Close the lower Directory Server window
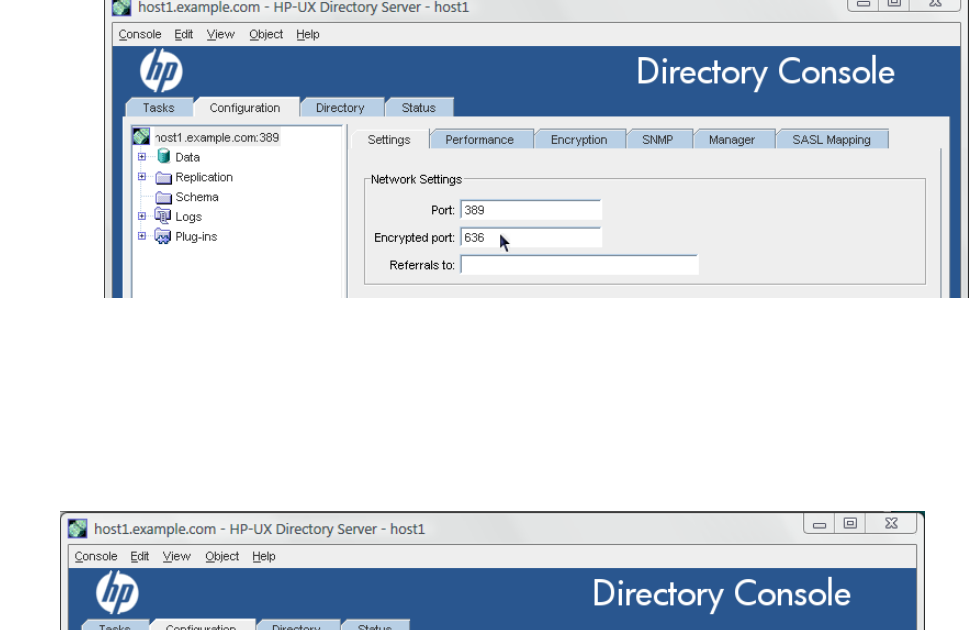 coord(891,524)
